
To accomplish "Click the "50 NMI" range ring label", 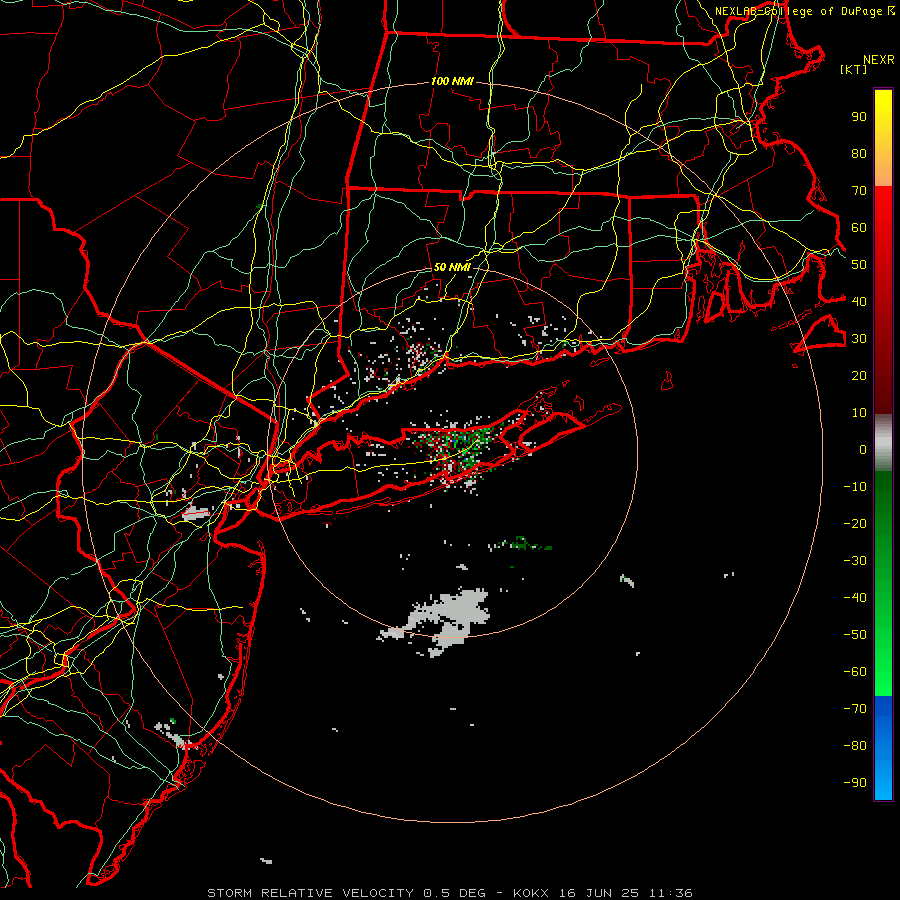I will [452, 267].
